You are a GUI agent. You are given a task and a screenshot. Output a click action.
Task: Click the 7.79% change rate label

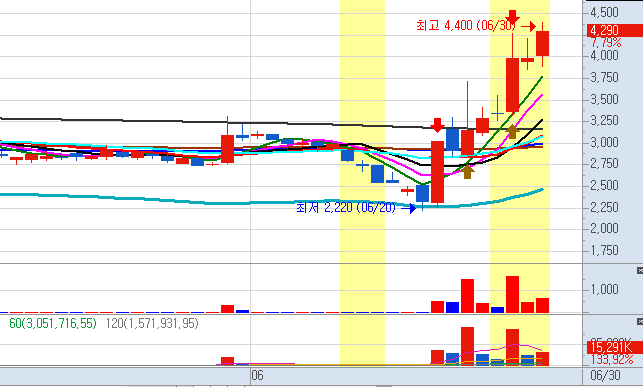(606, 42)
